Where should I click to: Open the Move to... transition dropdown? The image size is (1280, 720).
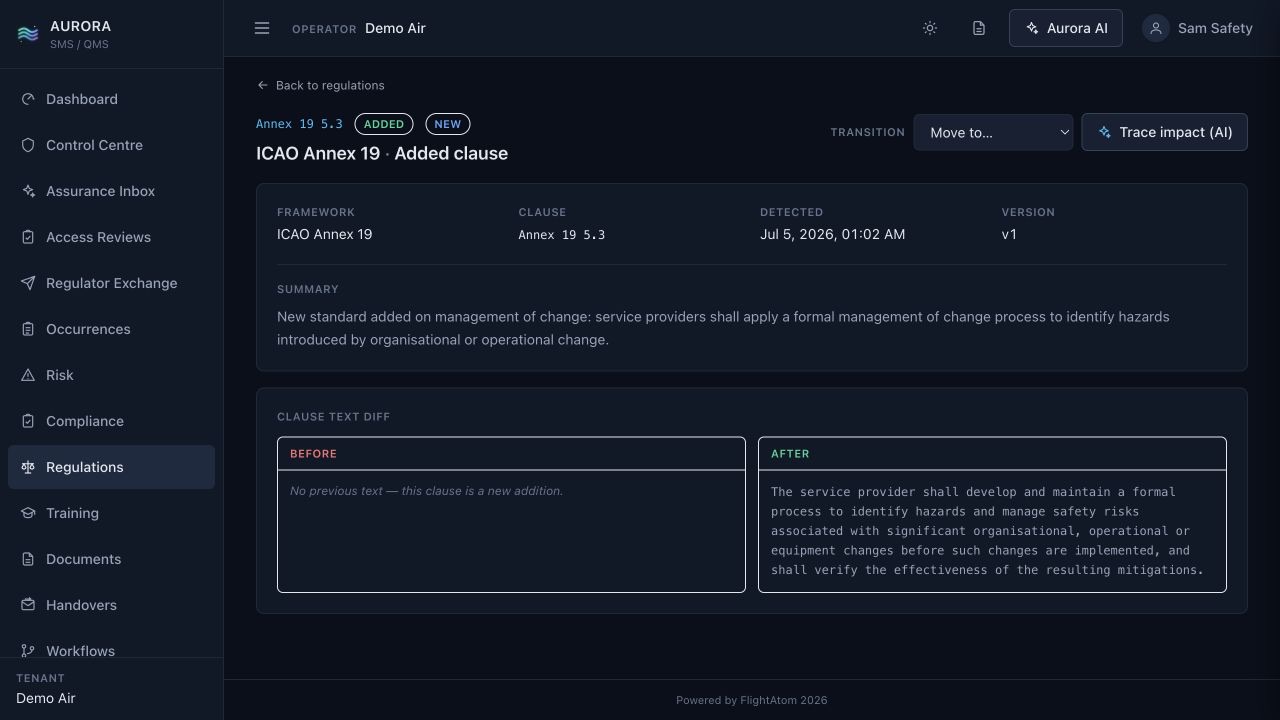(x=993, y=132)
